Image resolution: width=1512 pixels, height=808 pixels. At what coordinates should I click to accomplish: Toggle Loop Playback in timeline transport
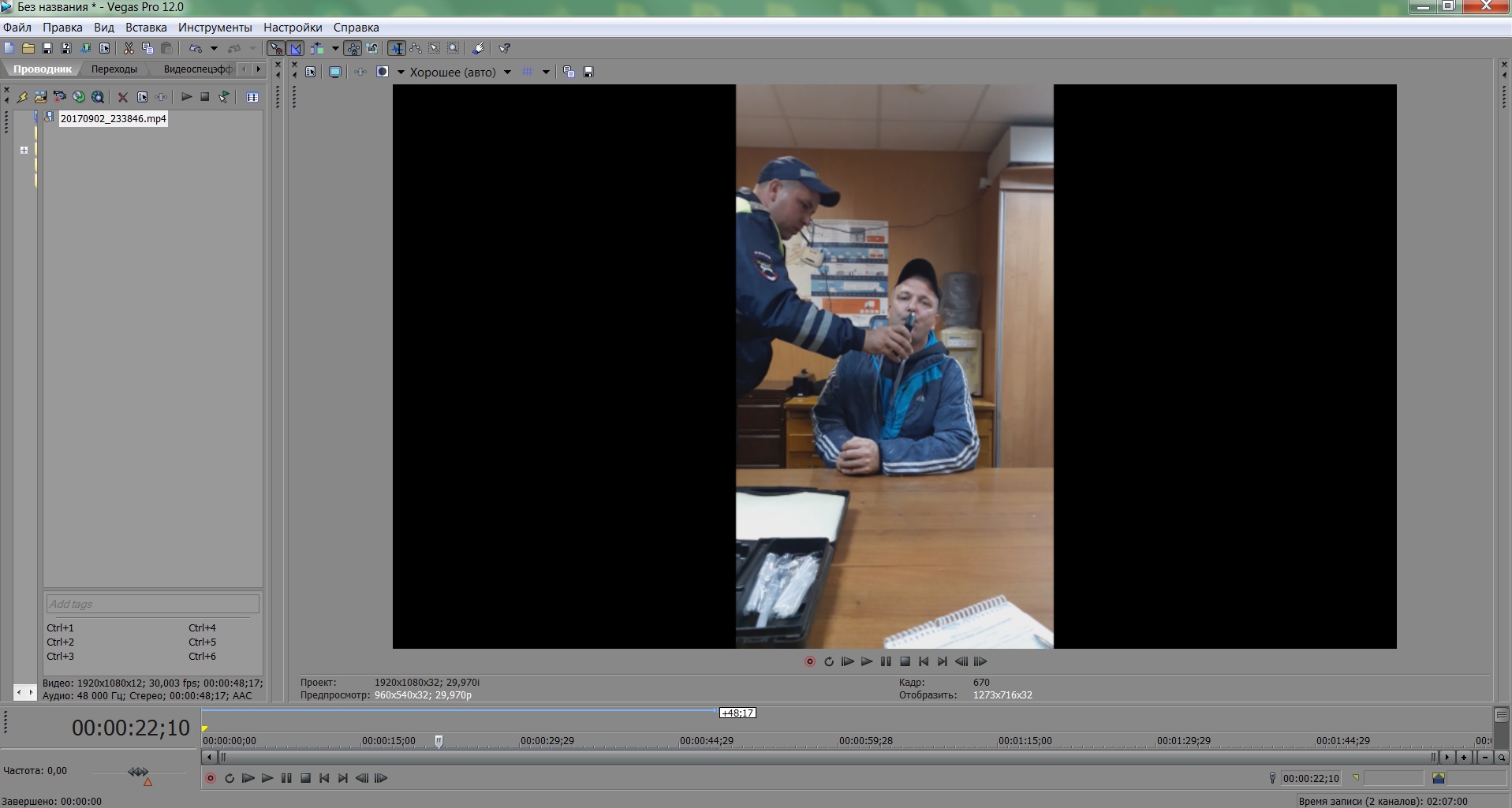230,778
